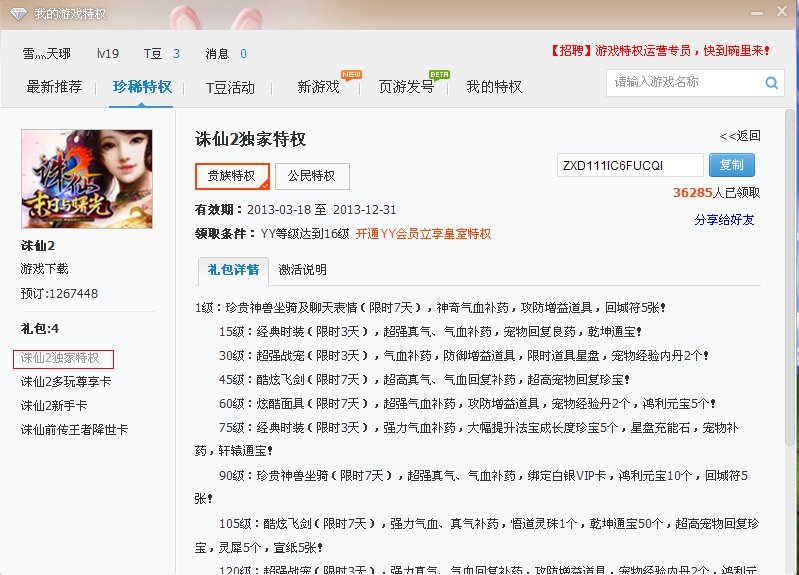Select 诛仙2新手卡 in the gift list
Viewport: 799px width, 575px height.
point(54,406)
